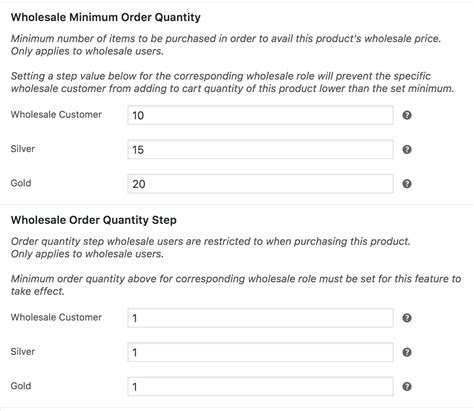The image size is (474, 411).
Task: Select the Silver quantity step input
Action: click(260, 352)
